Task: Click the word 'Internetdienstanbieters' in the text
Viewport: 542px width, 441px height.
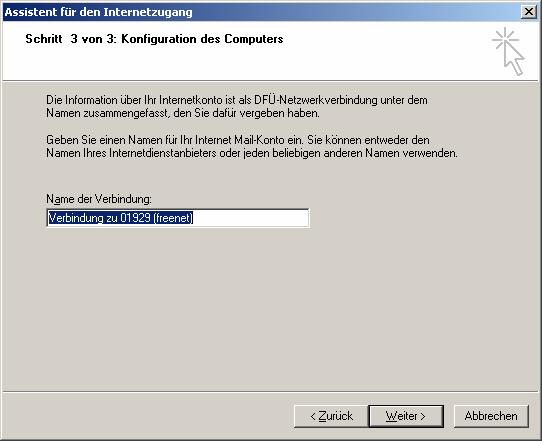Action: pyautogui.click(x=163, y=153)
